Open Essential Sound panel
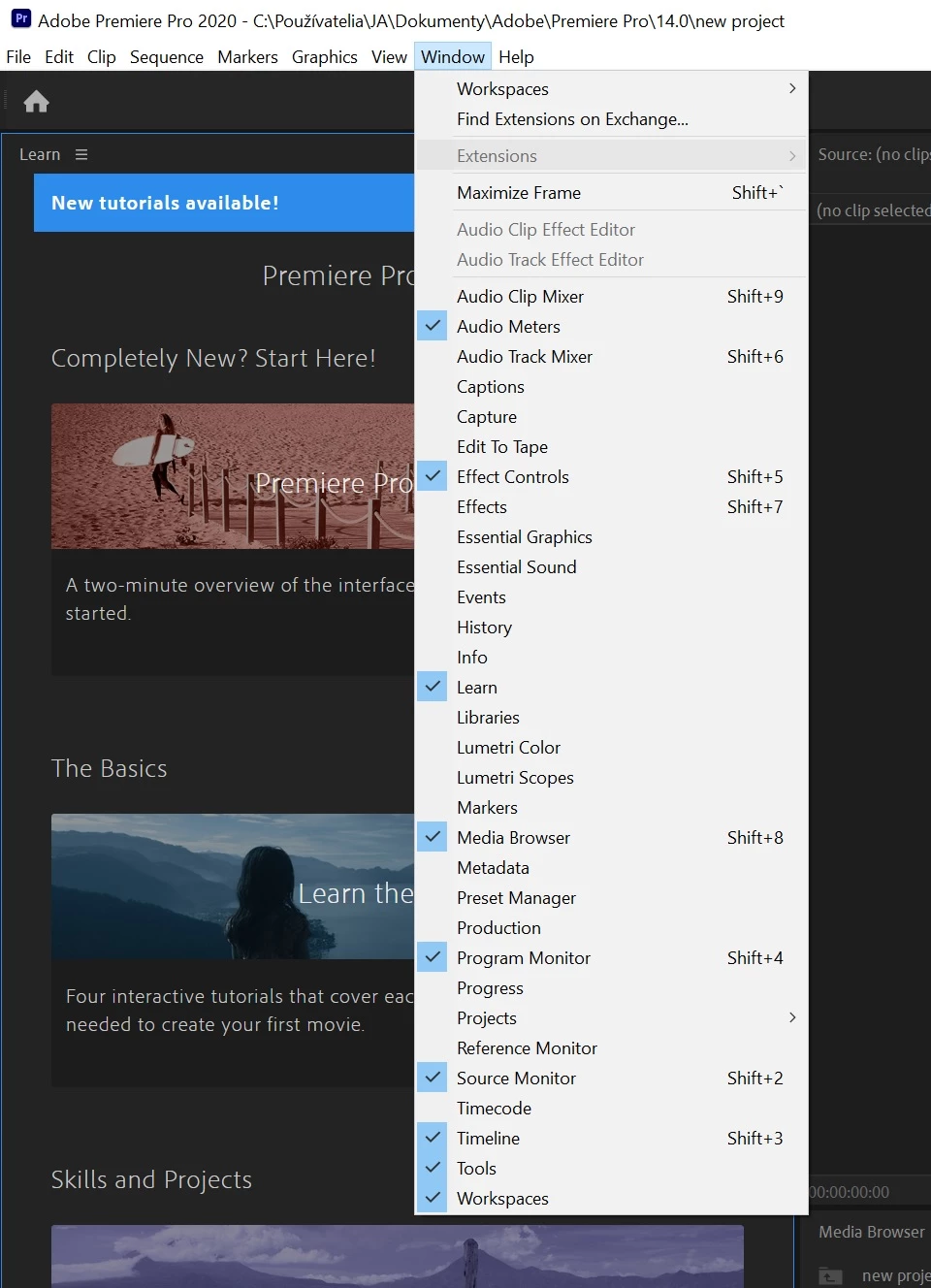The width and height of the screenshot is (931, 1288). click(611, 567)
